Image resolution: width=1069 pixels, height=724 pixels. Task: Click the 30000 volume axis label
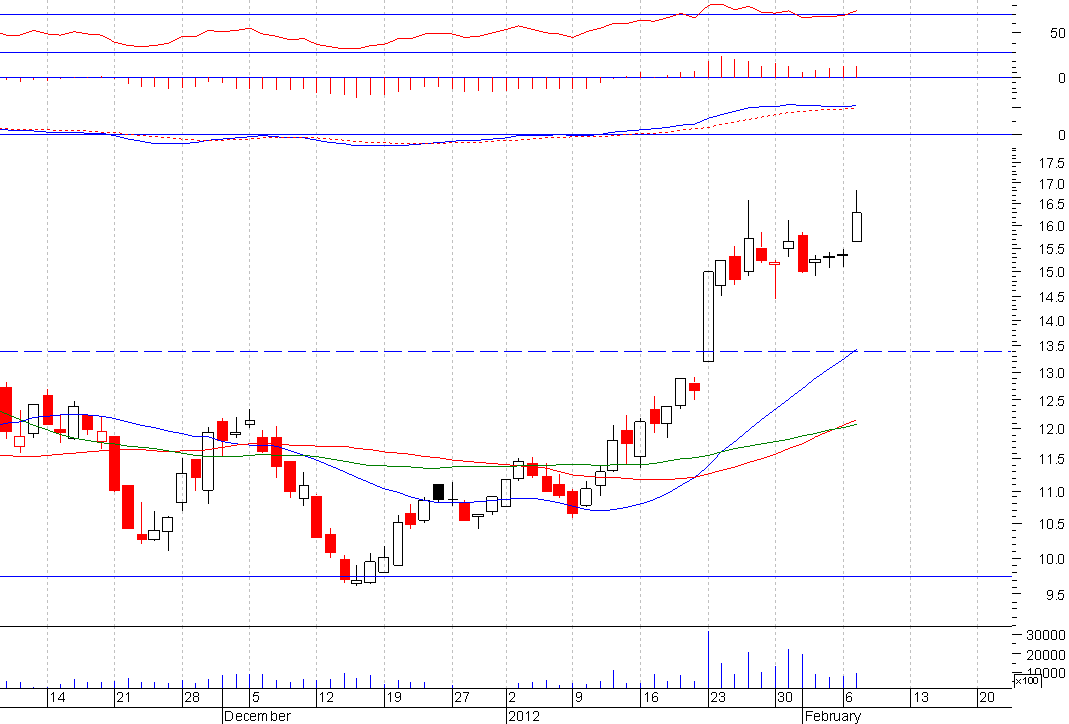pyautogui.click(x=1046, y=635)
